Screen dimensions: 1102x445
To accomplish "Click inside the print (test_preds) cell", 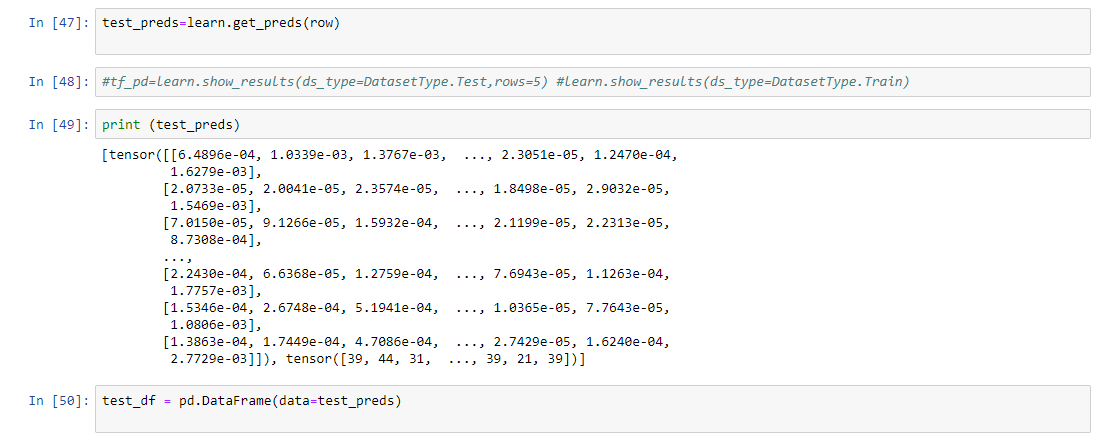I will coord(592,124).
